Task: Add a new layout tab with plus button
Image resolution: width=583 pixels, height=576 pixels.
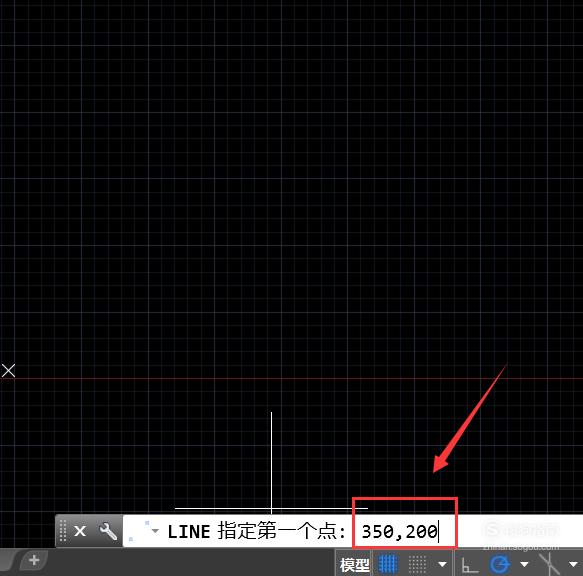Action: [34, 560]
